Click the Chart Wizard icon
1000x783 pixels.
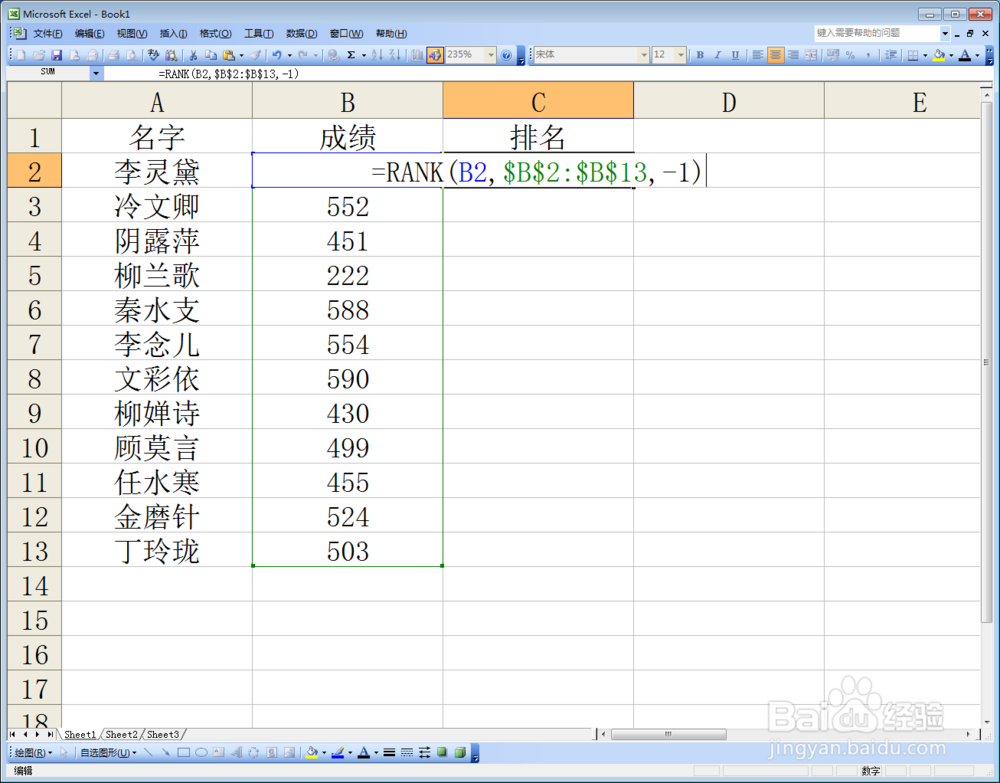417,55
